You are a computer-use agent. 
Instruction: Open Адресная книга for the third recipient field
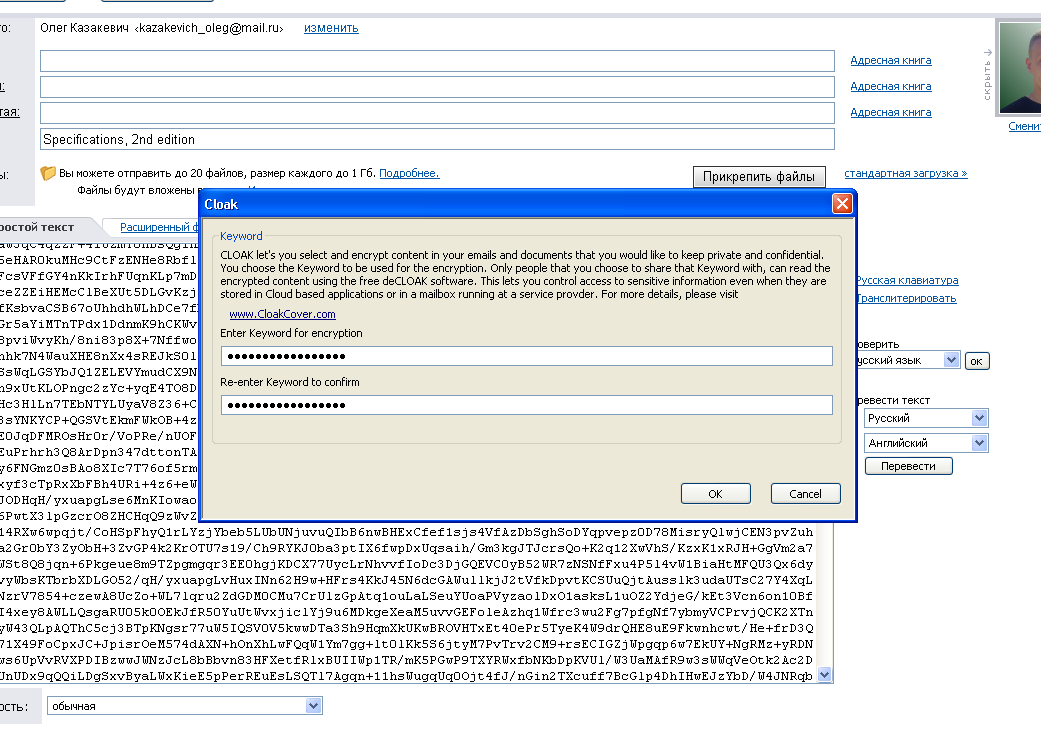pyautogui.click(x=890, y=112)
